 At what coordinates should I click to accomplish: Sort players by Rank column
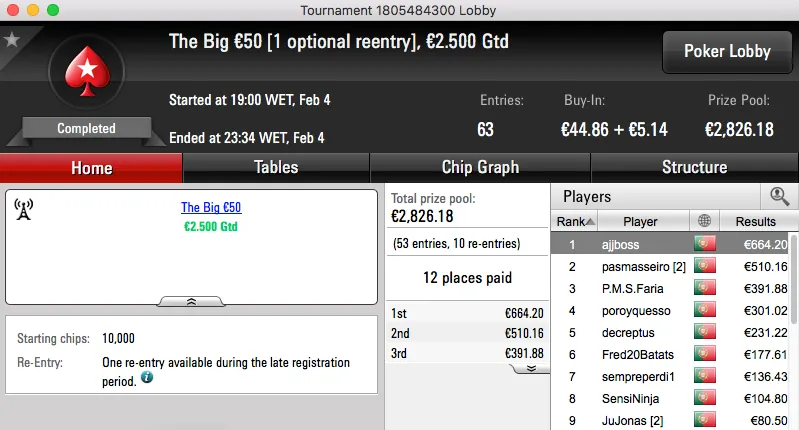tap(576, 222)
